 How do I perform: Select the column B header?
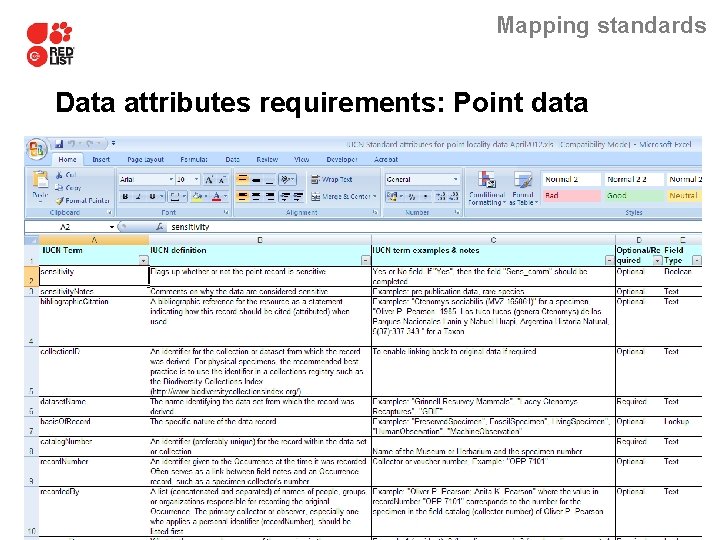point(260,240)
